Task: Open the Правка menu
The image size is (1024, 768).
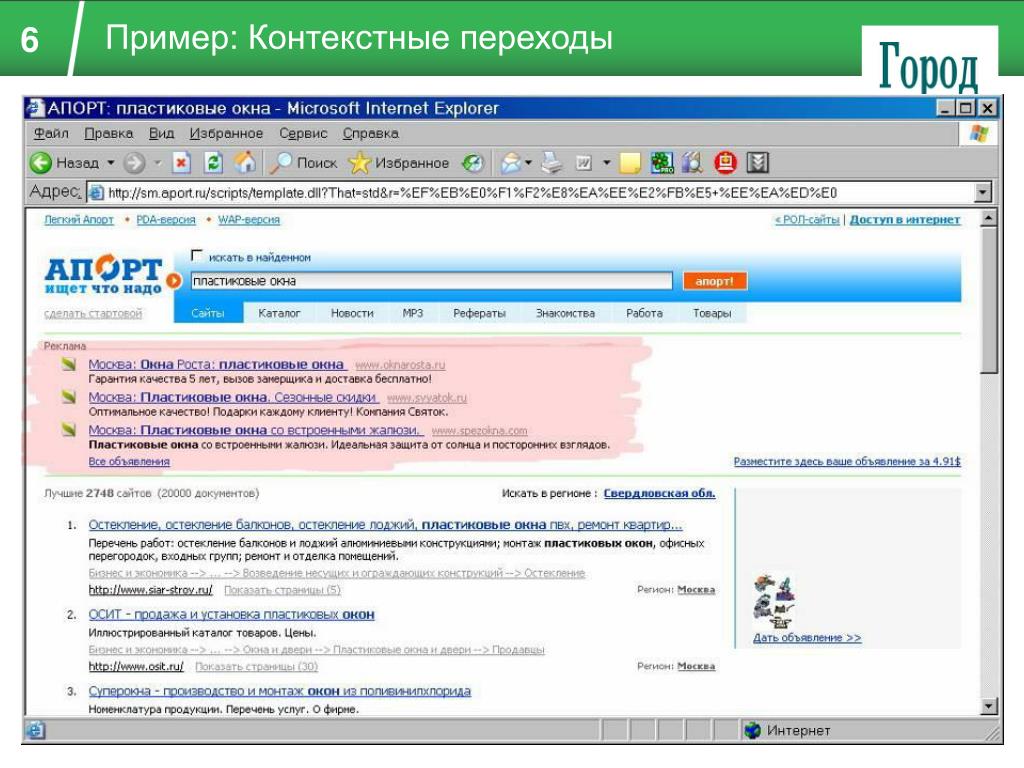Action: [108, 133]
